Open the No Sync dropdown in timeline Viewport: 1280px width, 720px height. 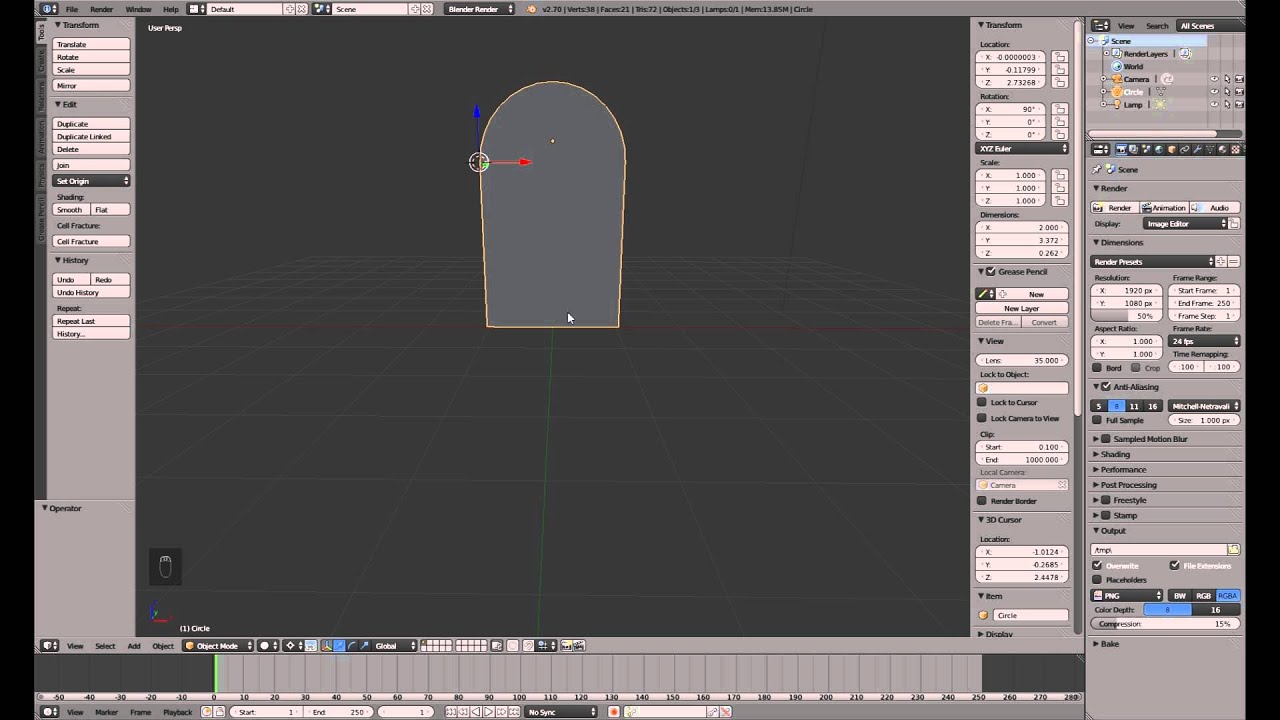[562, 712]
